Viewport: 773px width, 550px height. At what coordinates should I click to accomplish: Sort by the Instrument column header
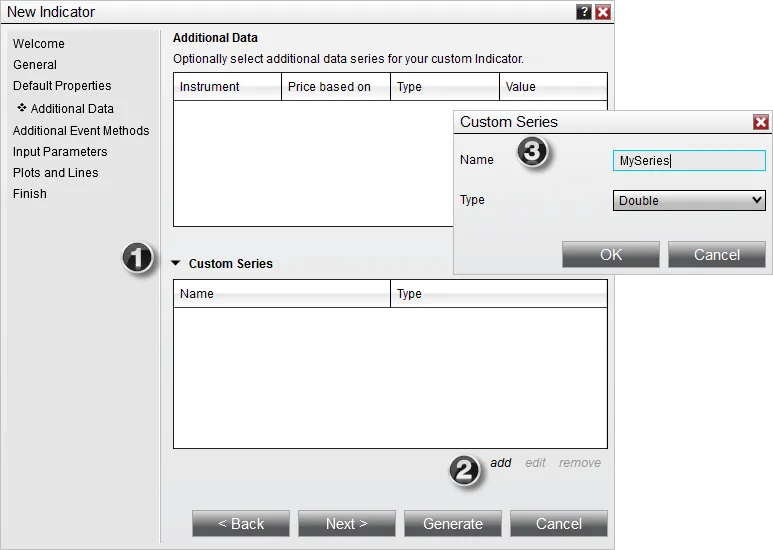227,87
